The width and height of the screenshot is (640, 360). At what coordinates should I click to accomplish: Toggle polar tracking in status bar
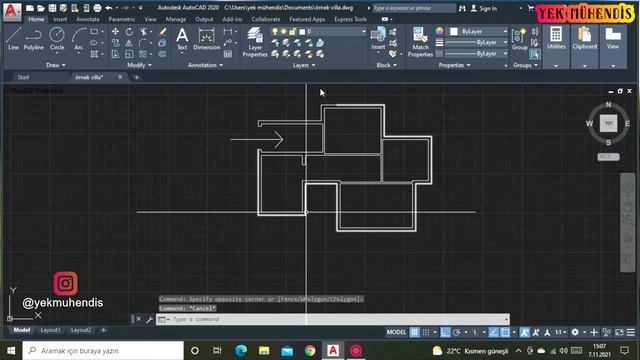coord(457,332)
